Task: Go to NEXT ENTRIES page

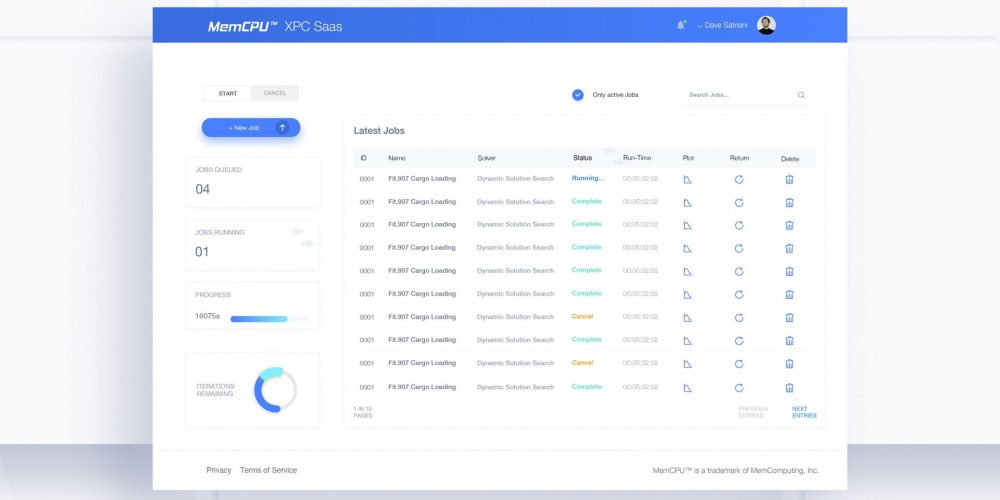Action: click(x=803, y=411)
